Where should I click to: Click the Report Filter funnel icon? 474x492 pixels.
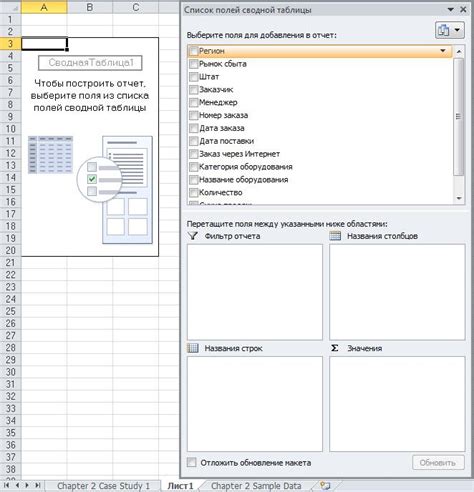pyautogui.click(x=193, y=236)
